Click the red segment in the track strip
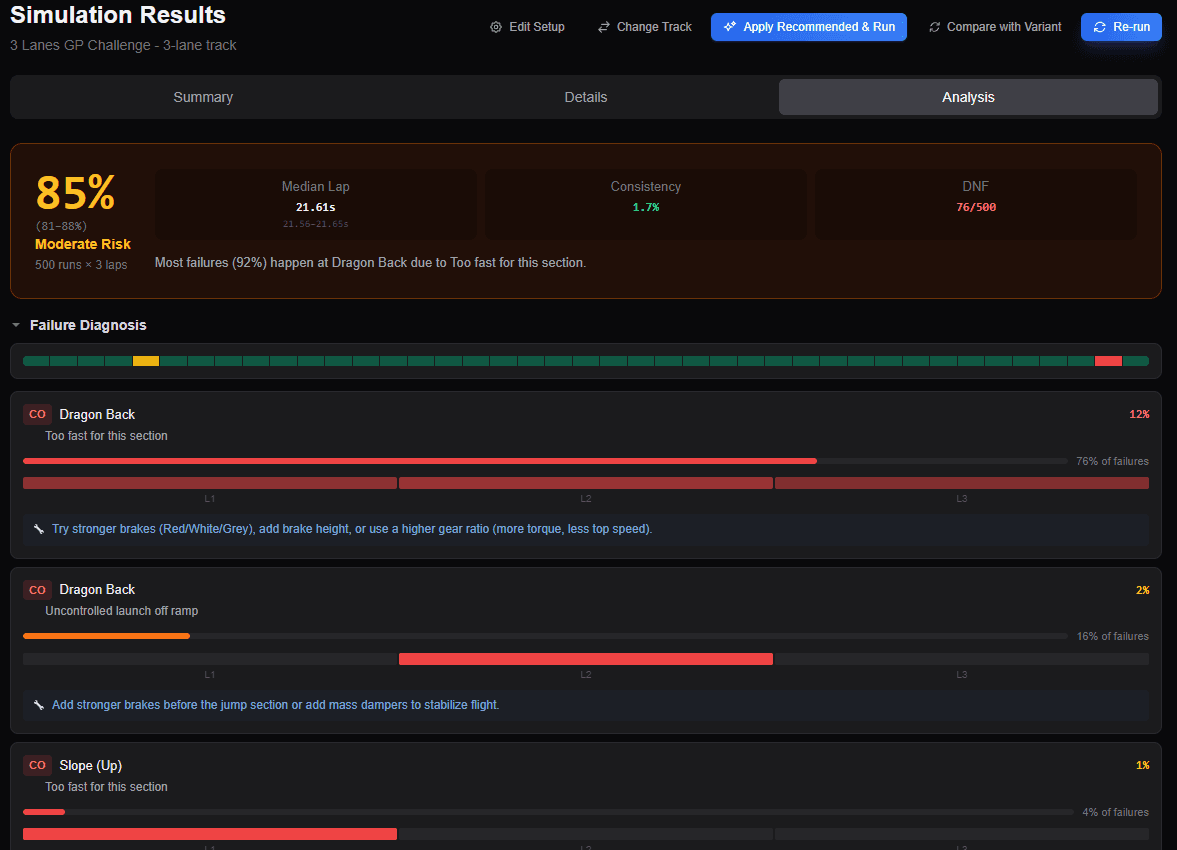The width and height of the screenshot is (1177, 850). point(1108,361)
